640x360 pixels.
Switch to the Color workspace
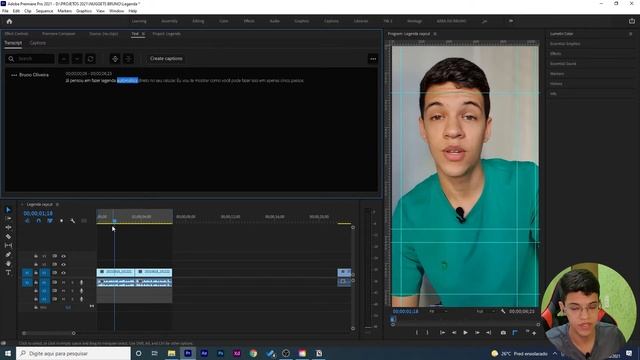[x=224, y=21]
